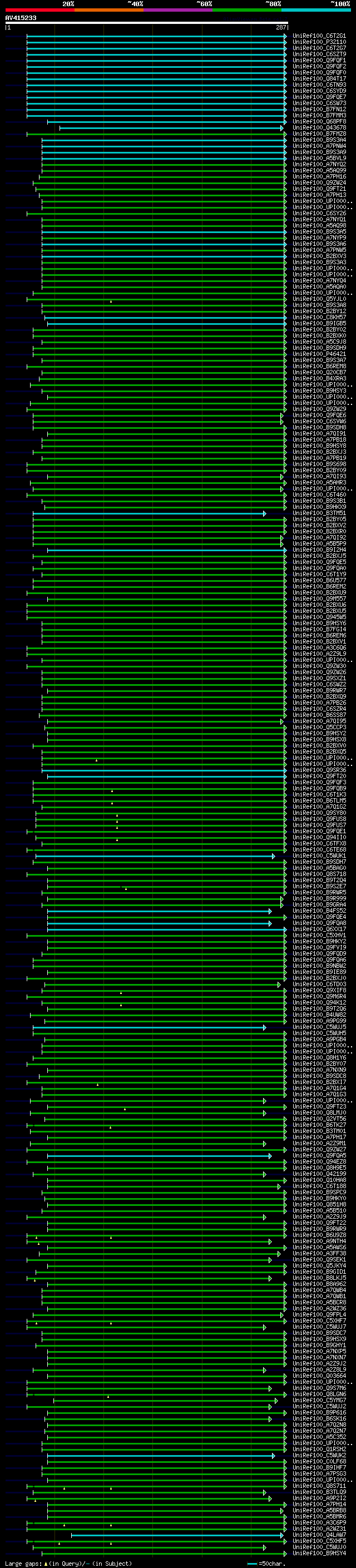Click the UniRef100_C6SVW6 label
The height and width of the screenshot is (1568, 356).
pos(319,421)
